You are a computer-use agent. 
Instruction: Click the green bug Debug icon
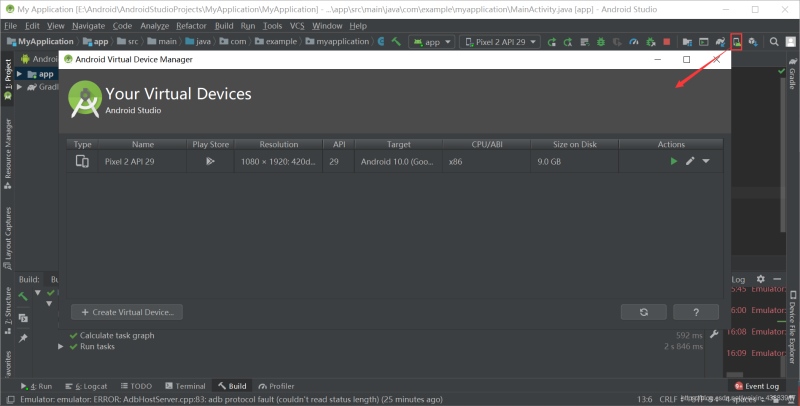tap(601, 42)
